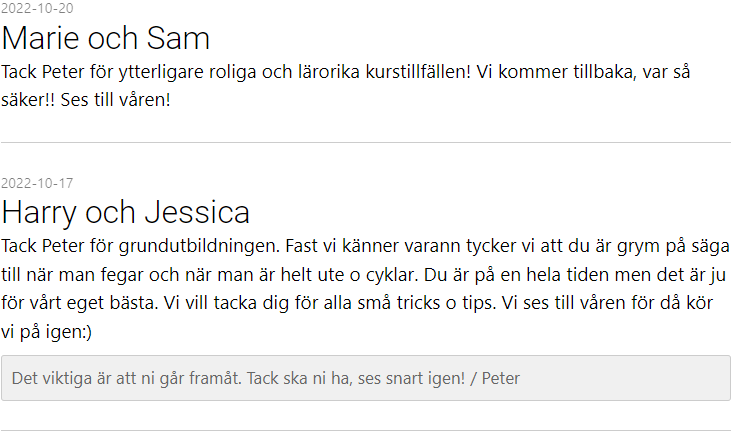Click the "Harry och Jessica" heading
Image resolution: width=732 pixels, height=431 pixels.
coord(125,213)
